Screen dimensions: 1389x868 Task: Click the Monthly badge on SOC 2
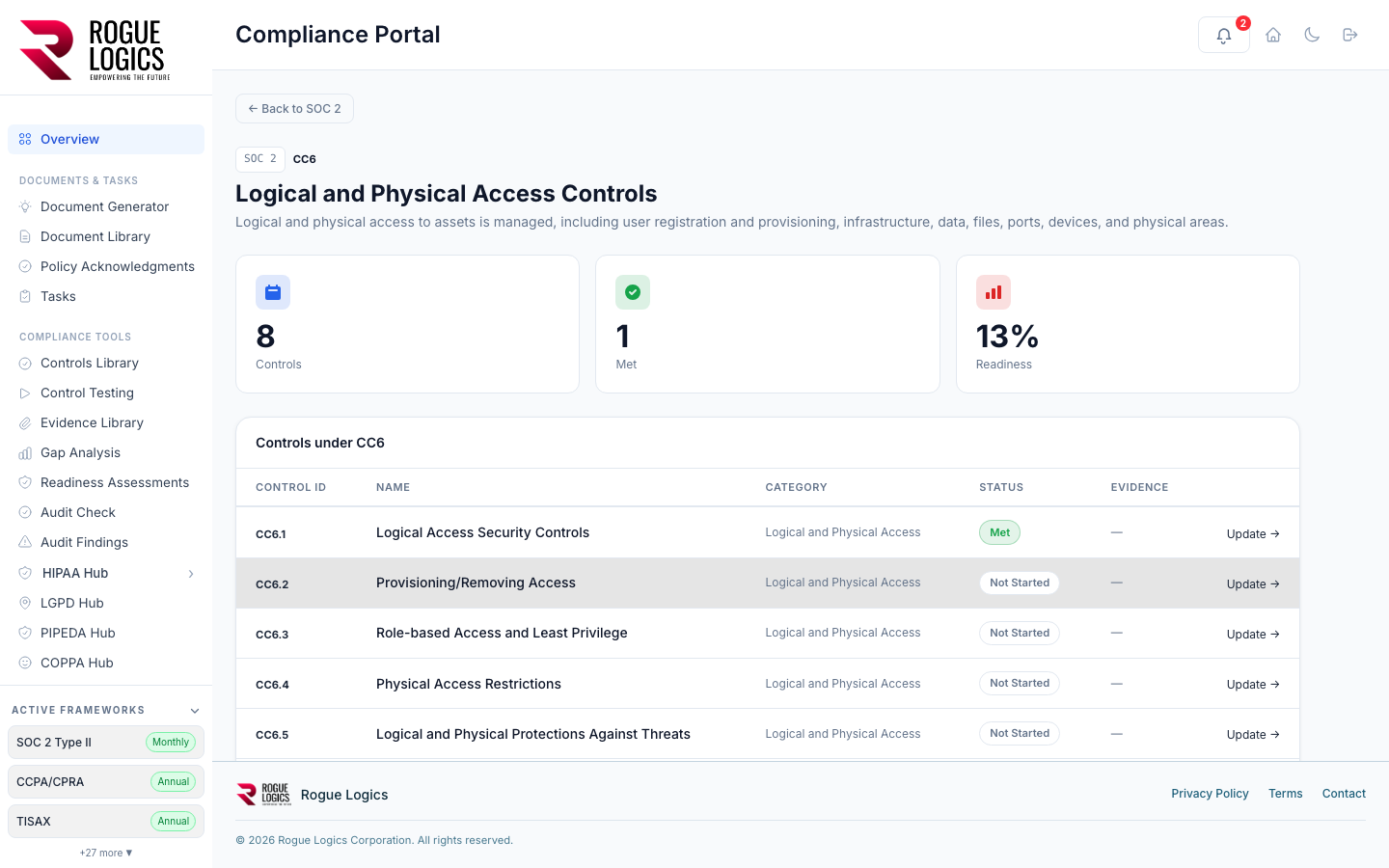171,743
